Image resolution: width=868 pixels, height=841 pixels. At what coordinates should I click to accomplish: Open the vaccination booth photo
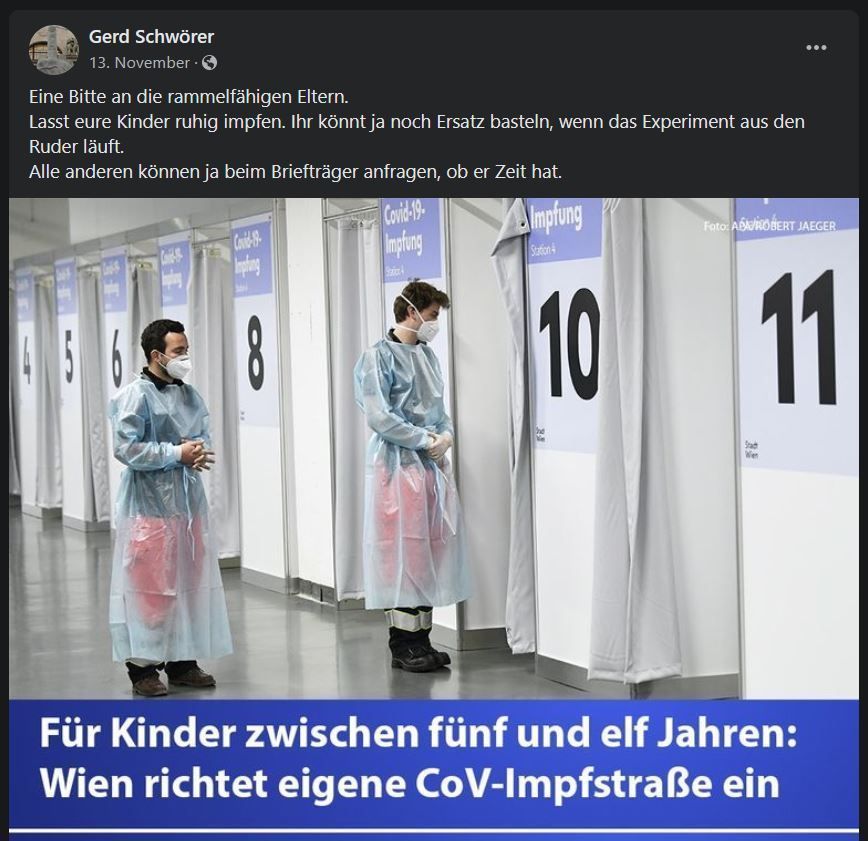[x=434, y=448]
